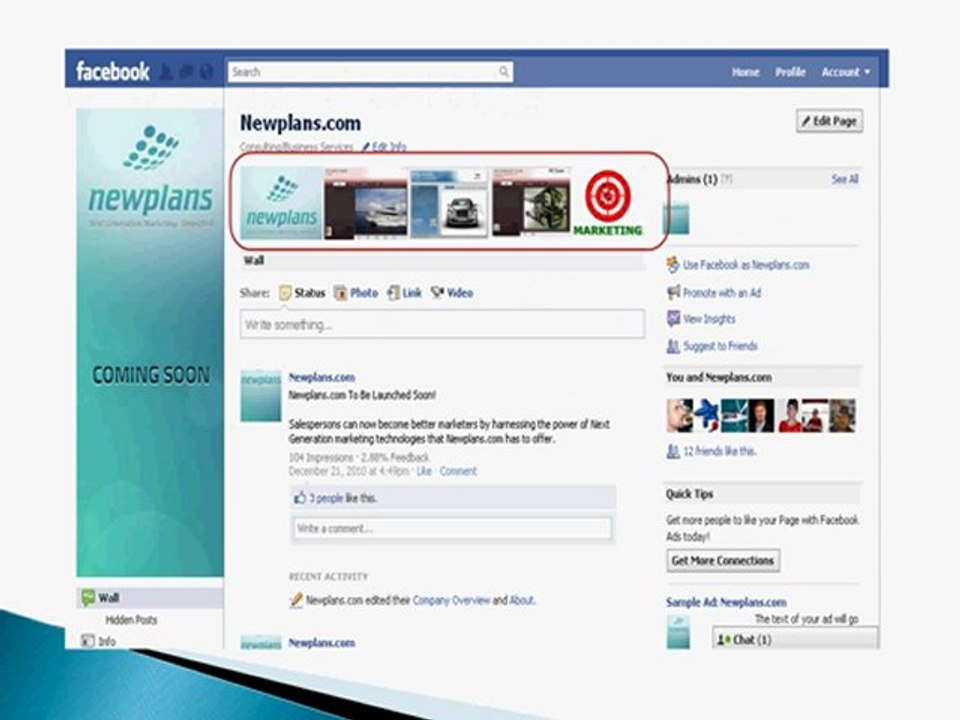Image resolution: width=960 pixels, height=720 pixels.
Task: Click the Facebook logo
Action: (113, 72)
